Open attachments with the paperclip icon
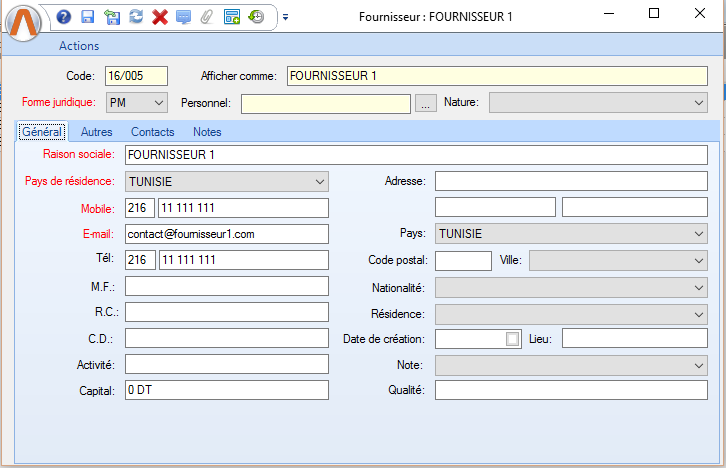 pyautogui.click(x=207, y=16)
